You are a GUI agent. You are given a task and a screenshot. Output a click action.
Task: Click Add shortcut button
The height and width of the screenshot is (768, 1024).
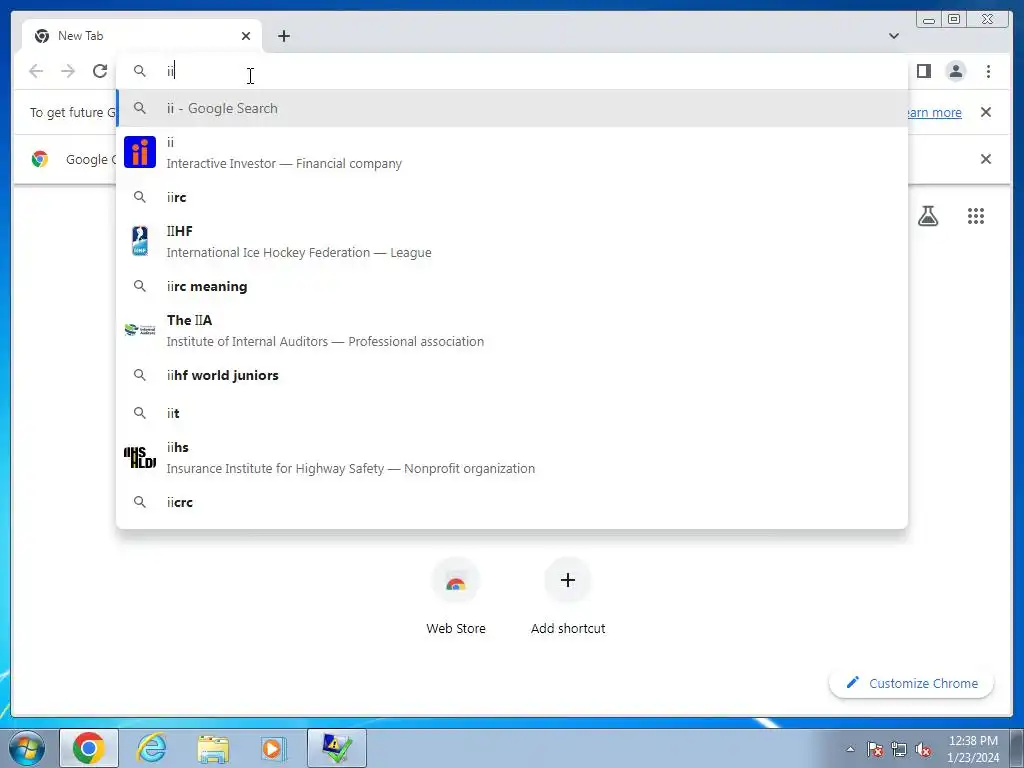coord(568,596)
